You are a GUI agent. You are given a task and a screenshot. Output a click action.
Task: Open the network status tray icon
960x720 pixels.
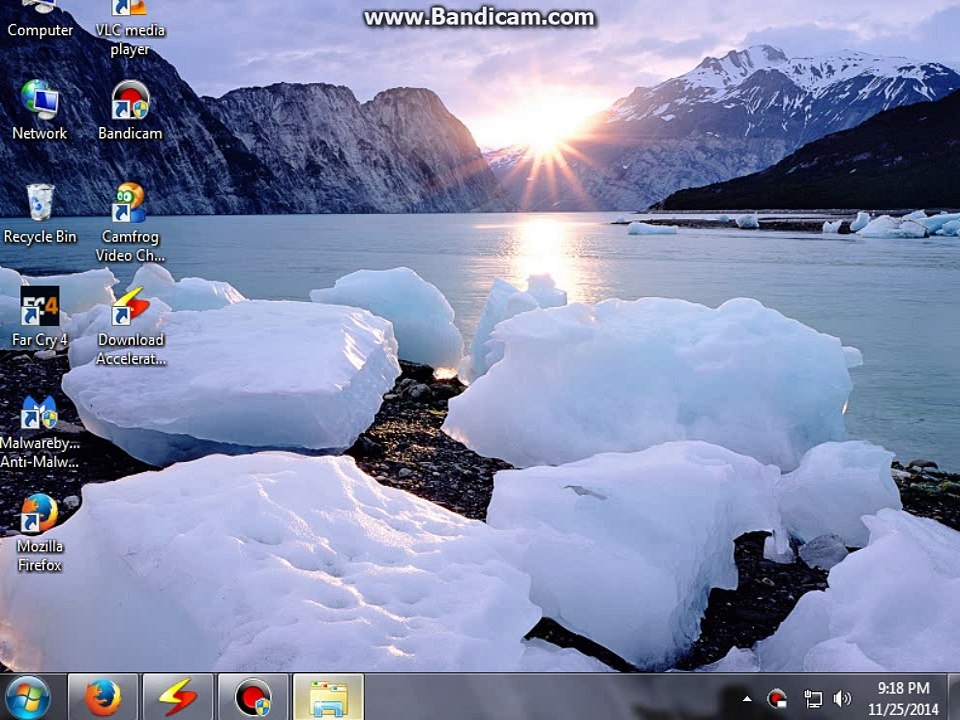point(812,699)
